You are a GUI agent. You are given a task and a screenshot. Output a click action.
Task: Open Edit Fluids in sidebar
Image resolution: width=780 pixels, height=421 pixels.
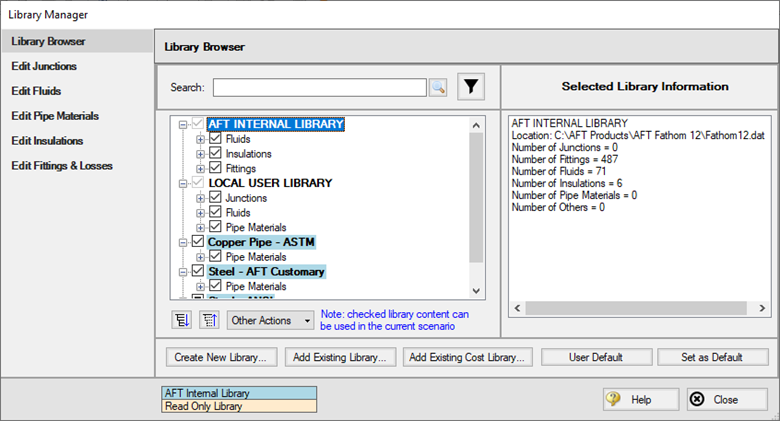click(x=36, y=91)
